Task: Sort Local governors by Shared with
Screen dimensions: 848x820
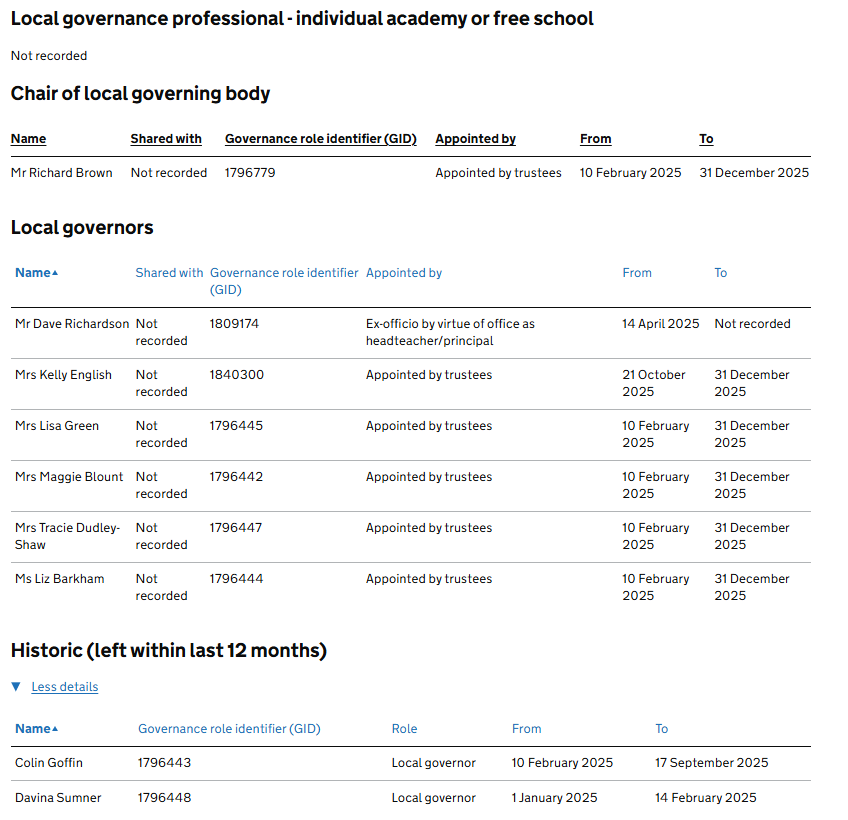Action: pos(169,273)
